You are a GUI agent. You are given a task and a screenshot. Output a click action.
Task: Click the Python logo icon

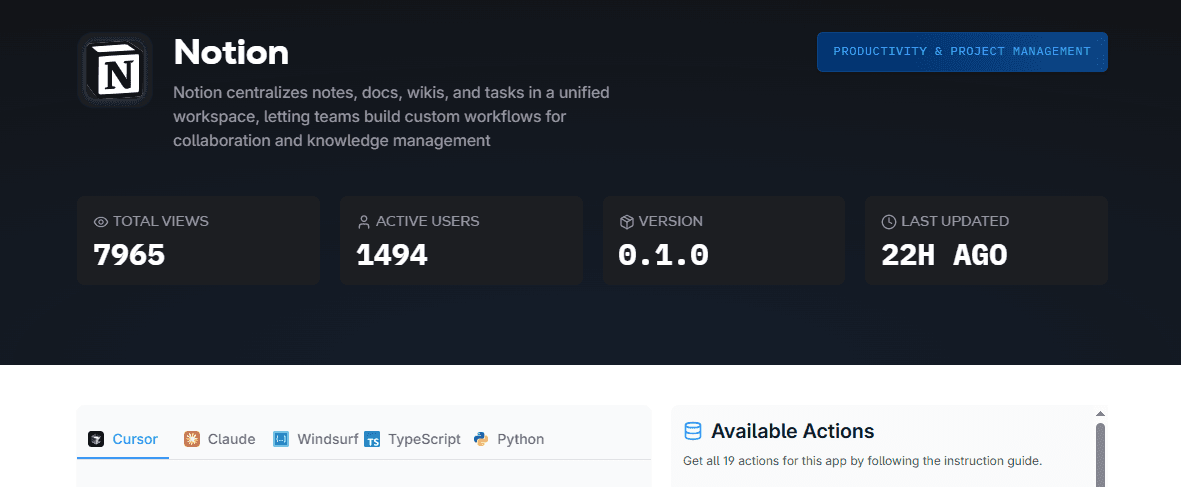(481, 439)
